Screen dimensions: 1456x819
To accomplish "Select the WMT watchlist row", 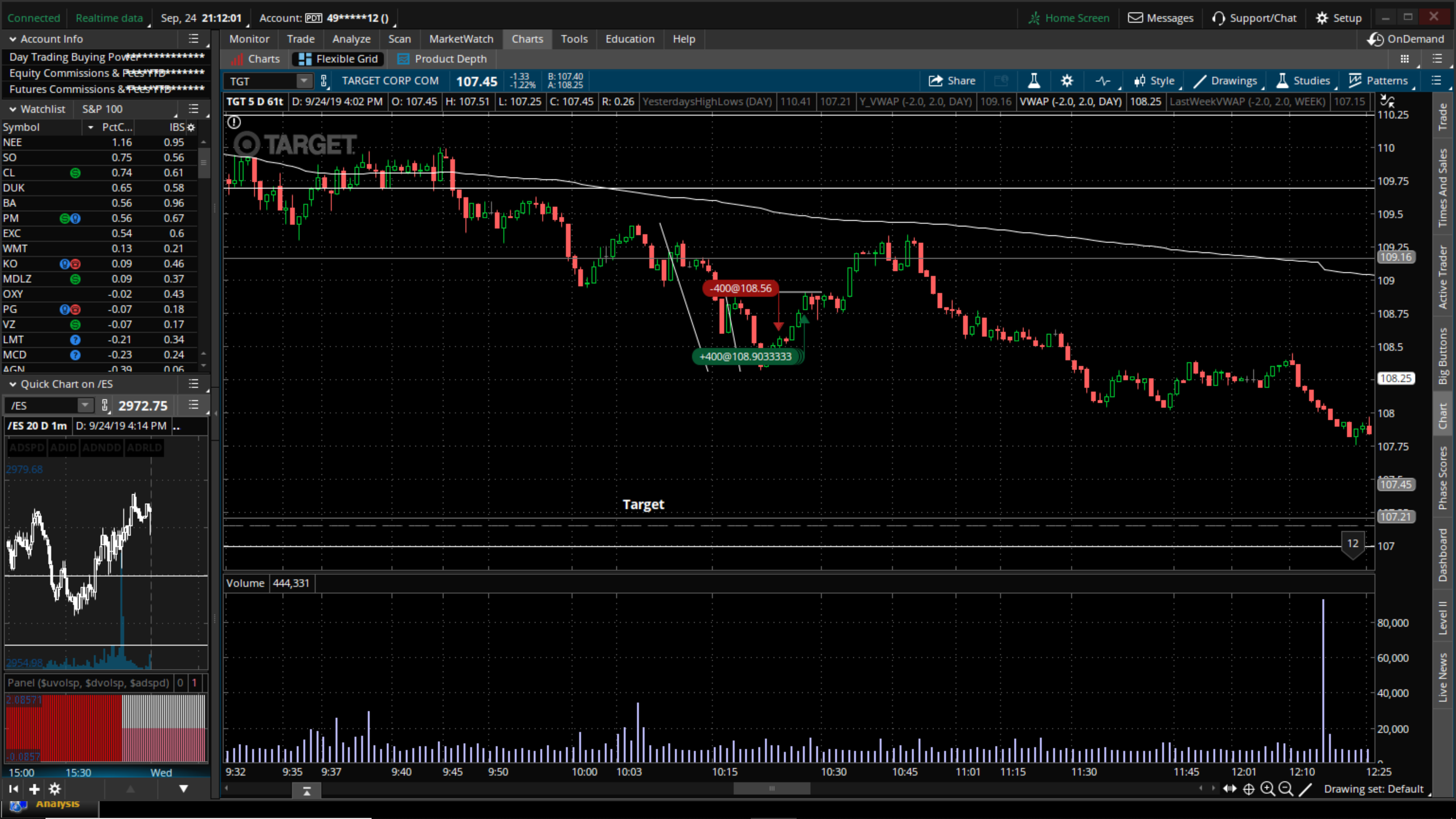I will pos(99,249).
